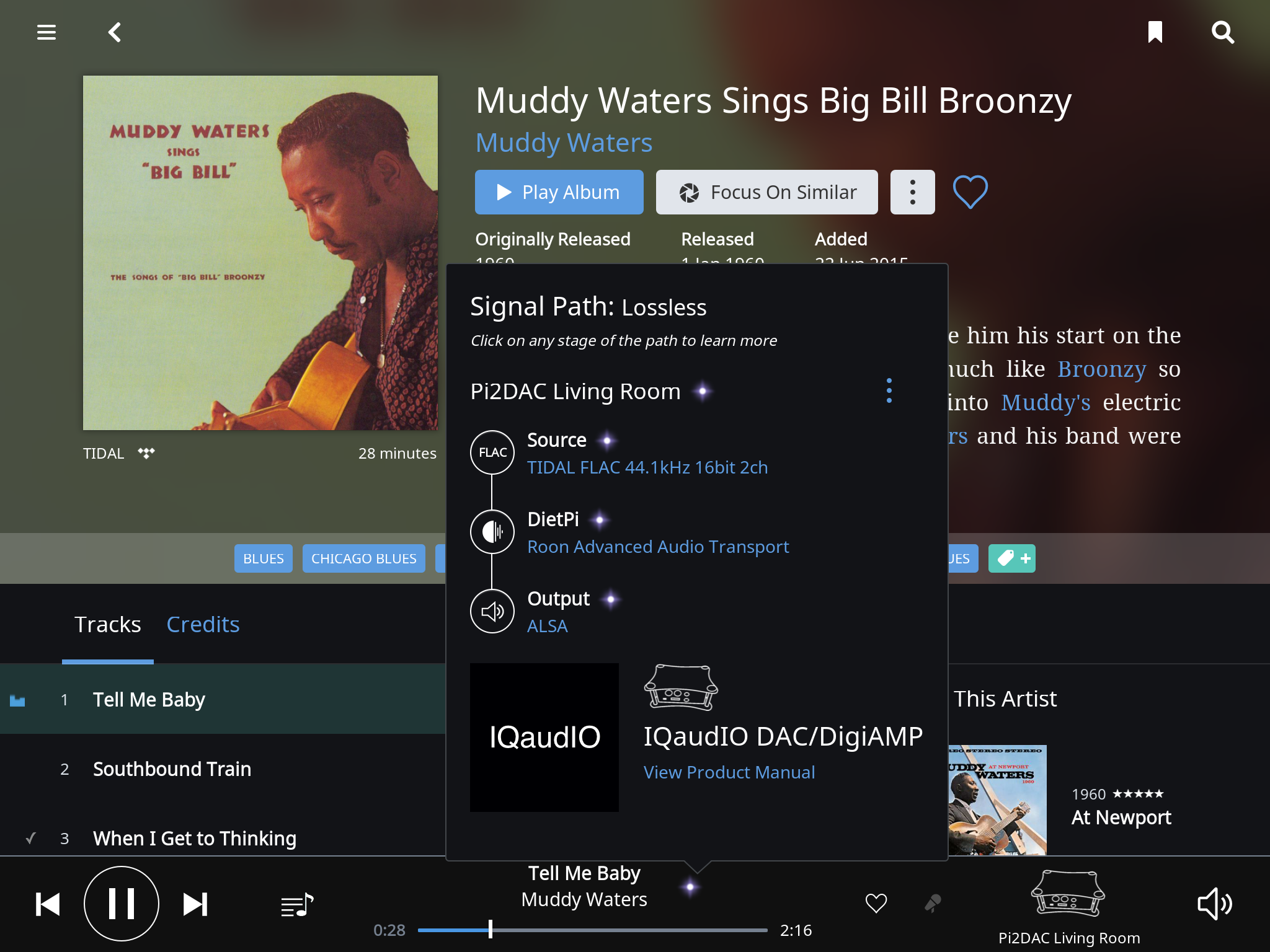The height and width of the screenshot is (952, 1270).
Task: Go back with the left chevron
Action: click(x=115, y=32)
